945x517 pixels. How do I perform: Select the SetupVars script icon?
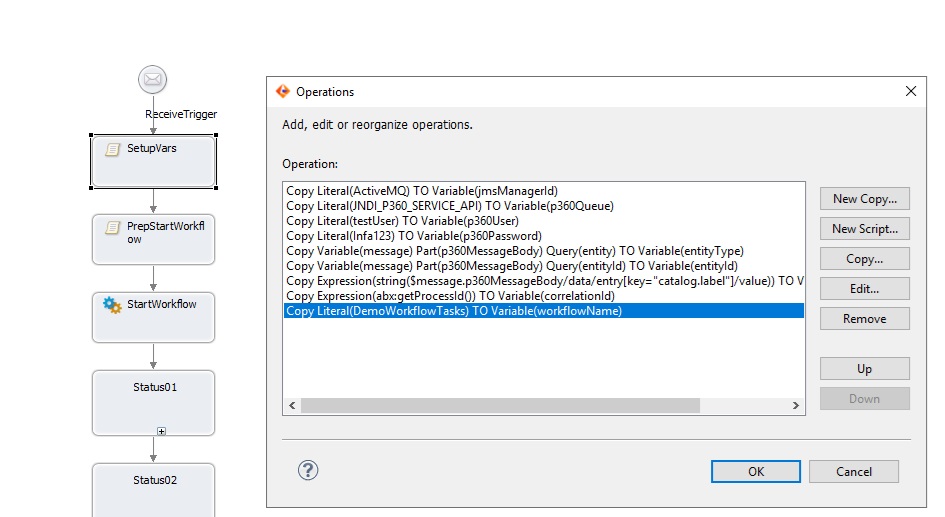tap(113, 149)
